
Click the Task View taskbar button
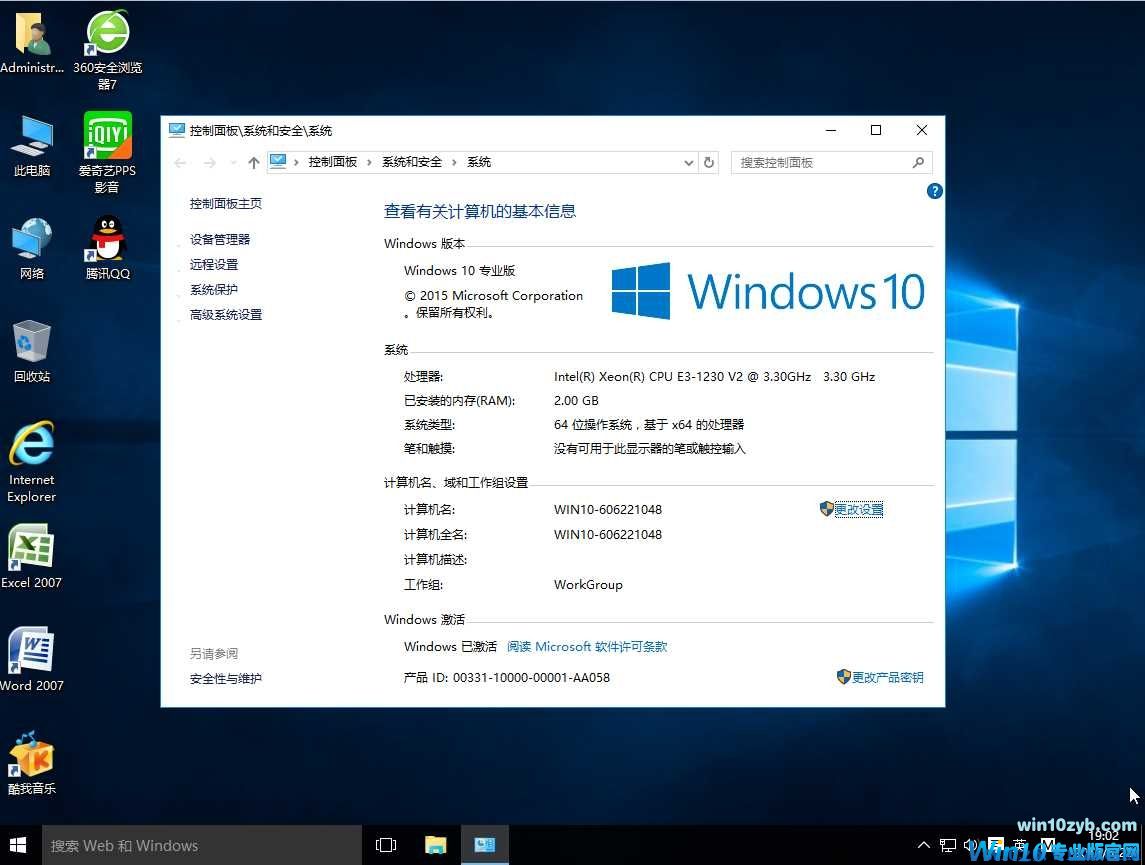[386, 845]
